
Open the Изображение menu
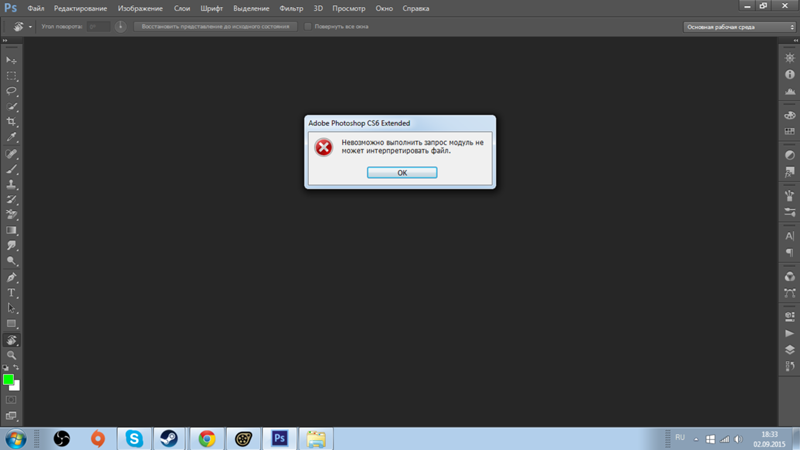tap(140, 8)
